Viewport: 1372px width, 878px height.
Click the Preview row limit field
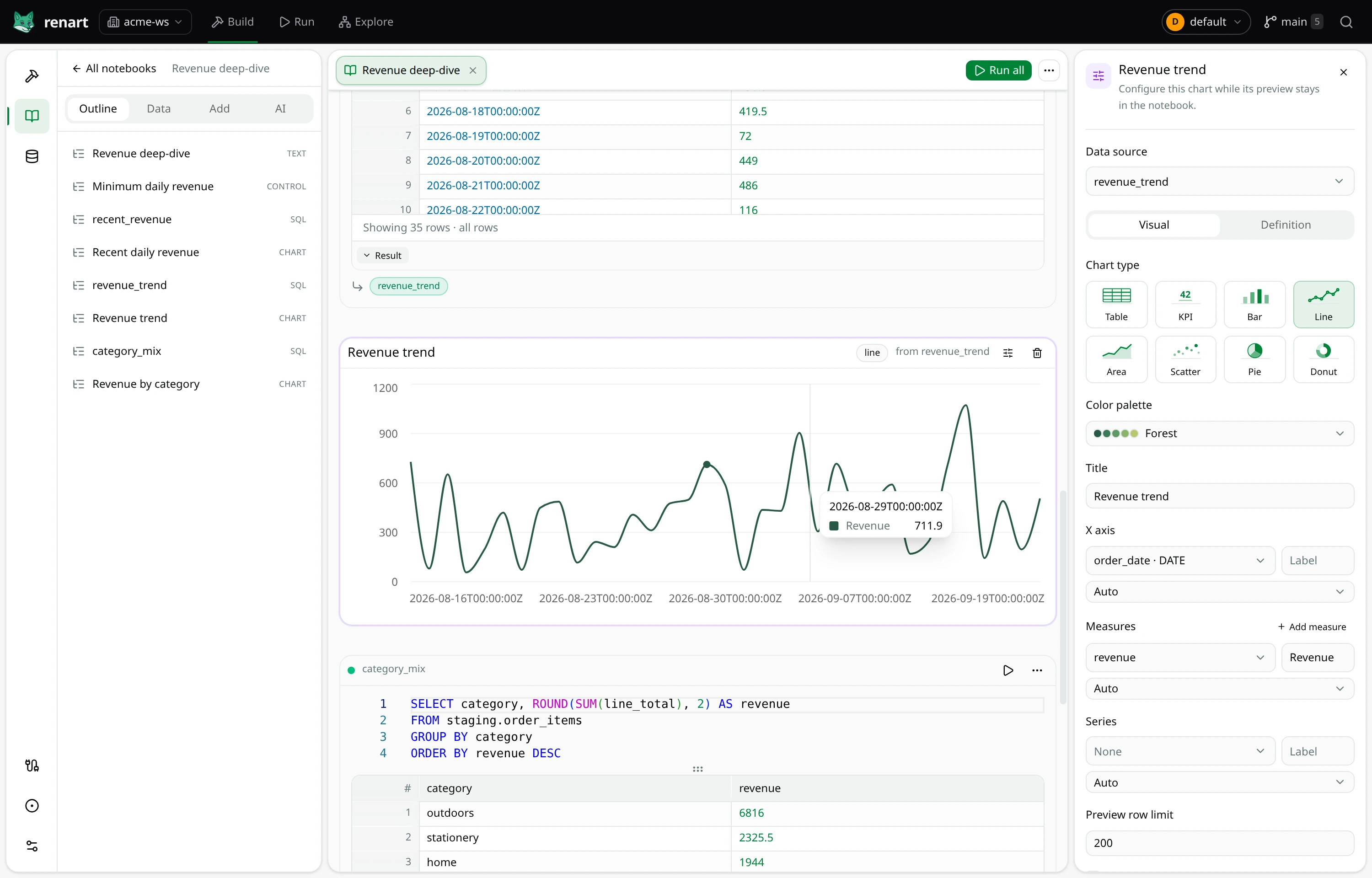tap(1219, 843)
